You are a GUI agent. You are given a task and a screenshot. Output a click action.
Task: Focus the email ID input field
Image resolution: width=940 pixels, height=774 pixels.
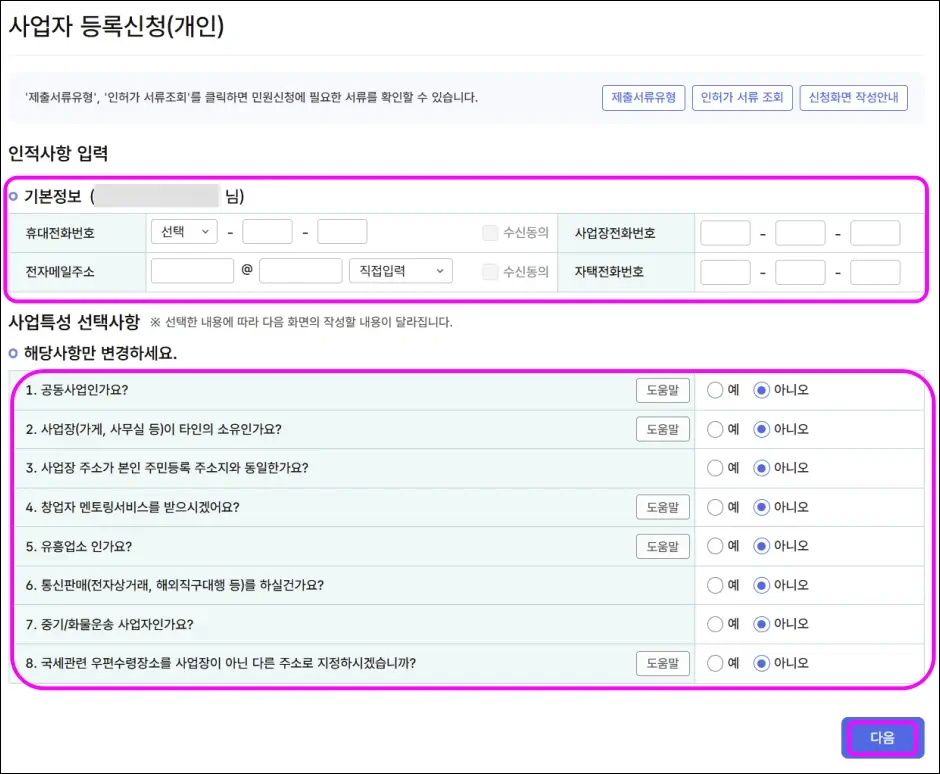point(192,271)
